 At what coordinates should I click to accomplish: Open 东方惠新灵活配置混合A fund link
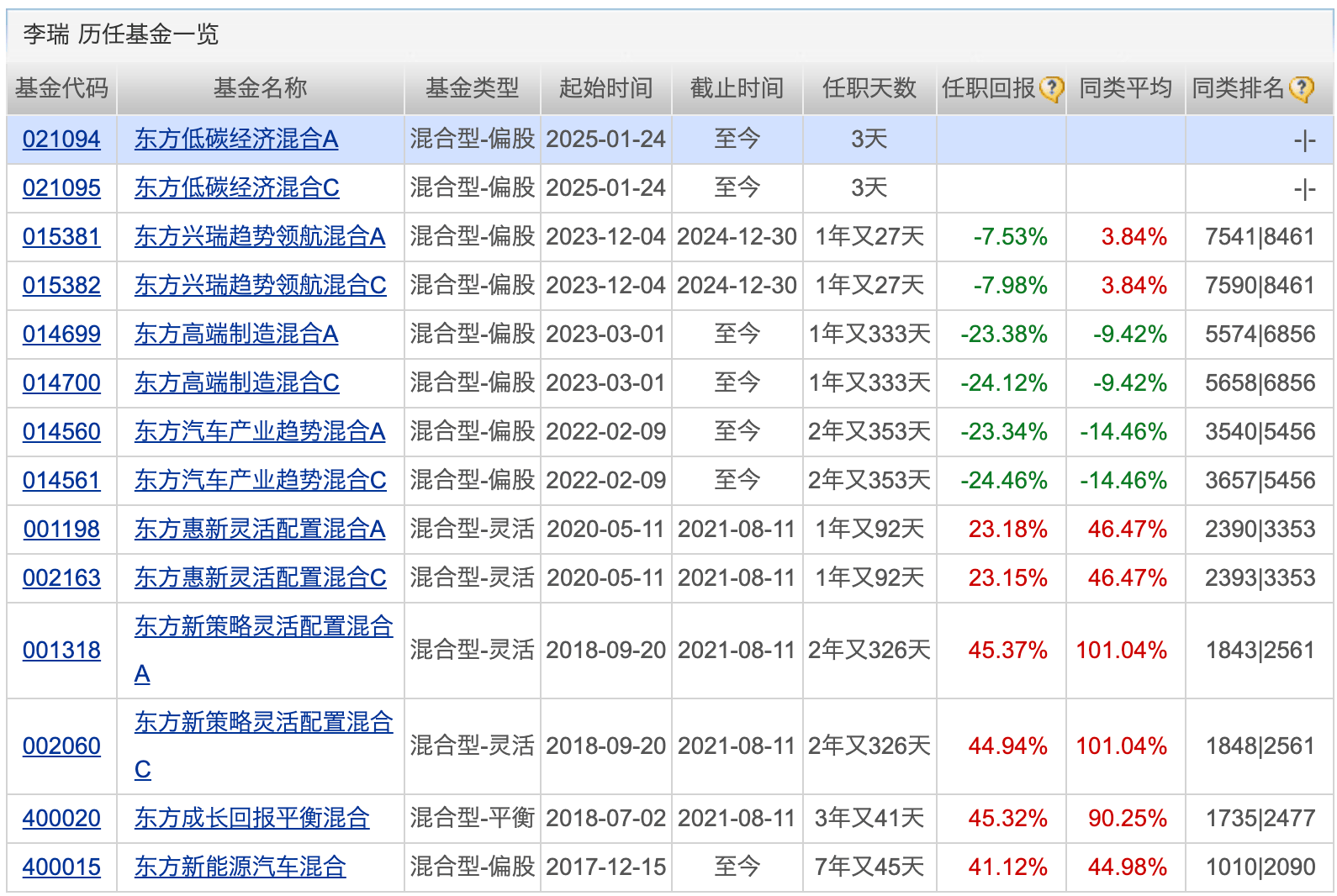260,530
